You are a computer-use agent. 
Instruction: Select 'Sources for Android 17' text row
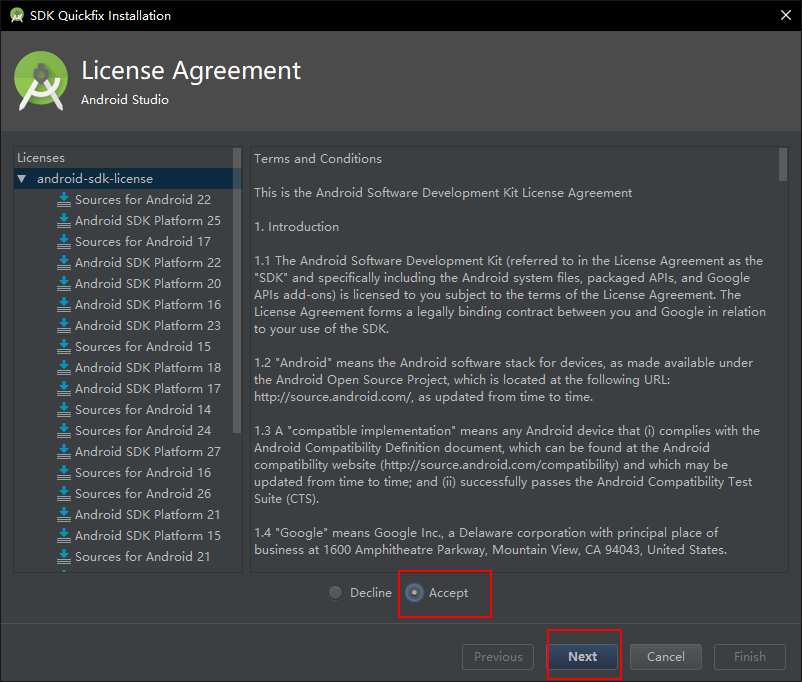143,241
